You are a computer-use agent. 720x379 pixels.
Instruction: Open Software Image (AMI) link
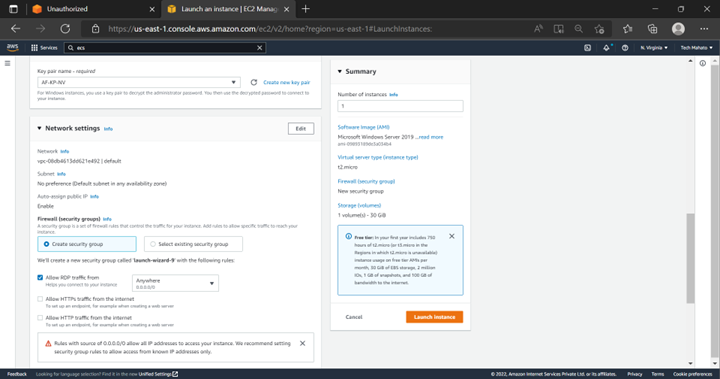364,127
